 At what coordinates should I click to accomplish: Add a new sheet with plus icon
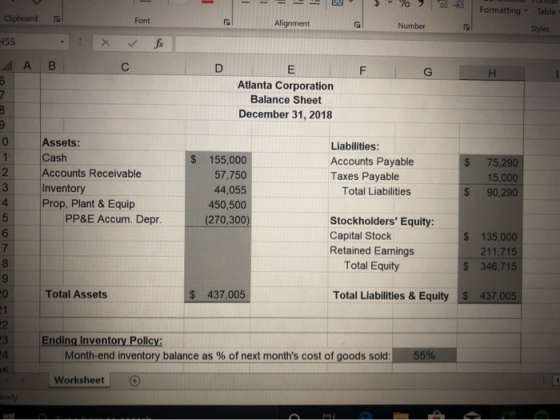pyautogui.click(x=134, y=381)
